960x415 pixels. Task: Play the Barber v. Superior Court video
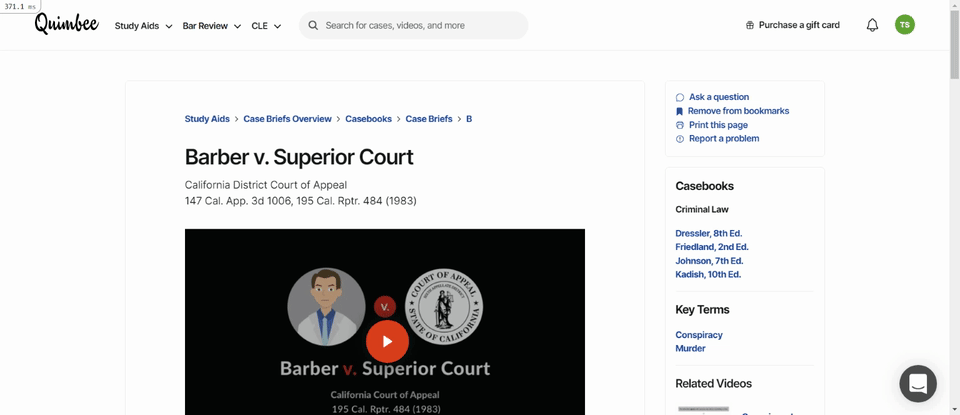(387, 341)
